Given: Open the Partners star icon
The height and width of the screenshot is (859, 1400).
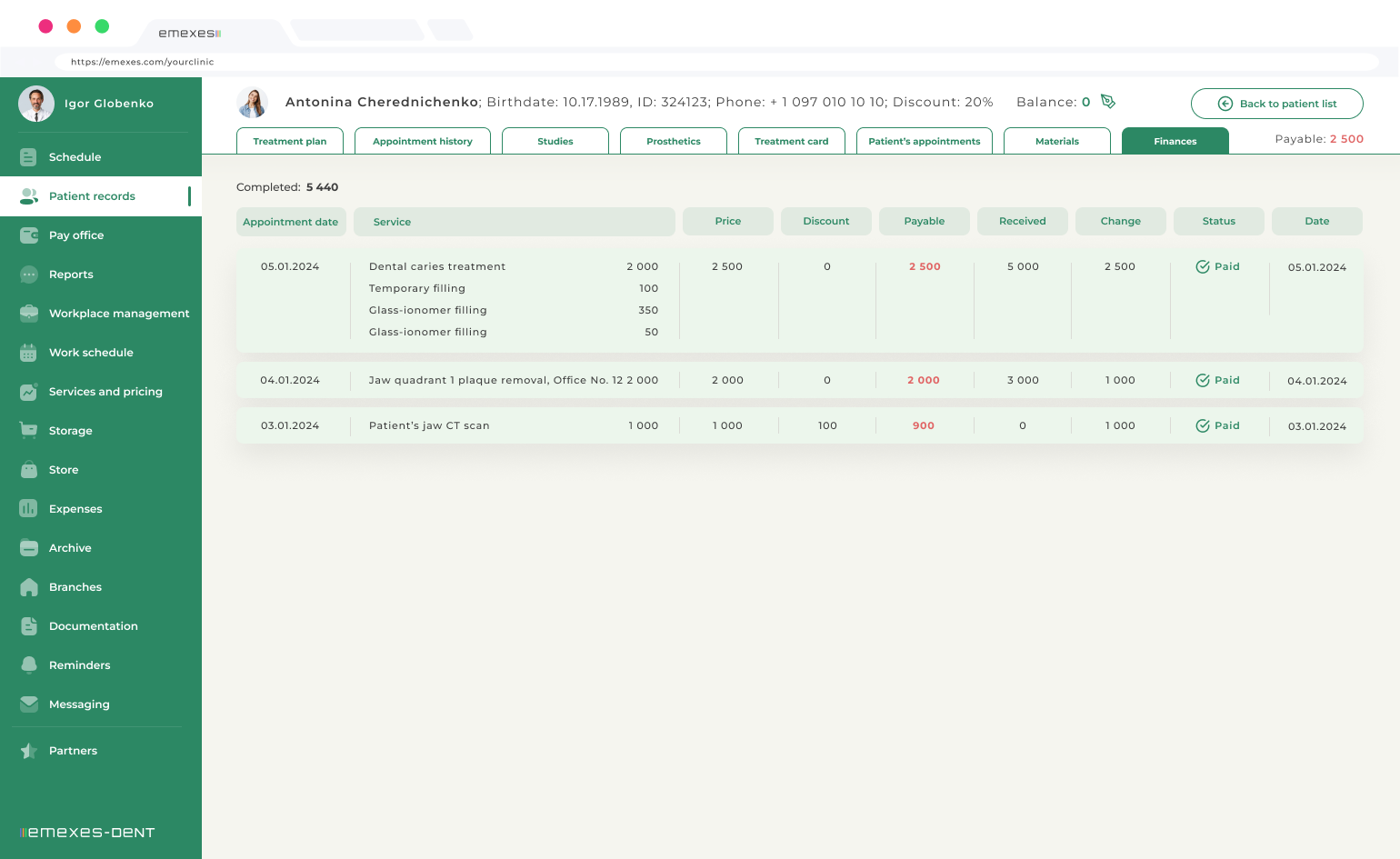Looking at the screenshot, I should pyautogui.click(x=29, y=751).
